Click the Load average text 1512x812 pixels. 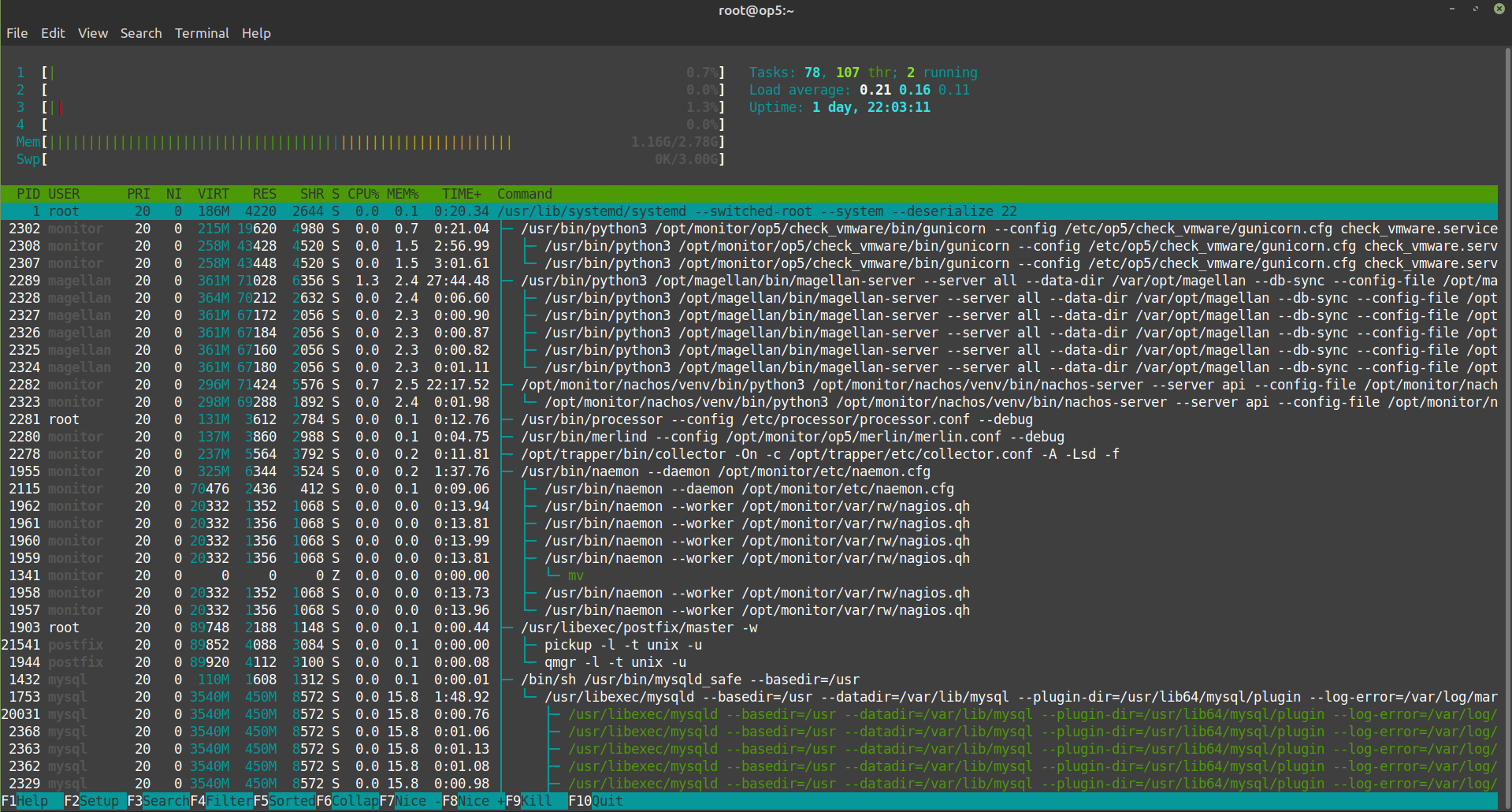[860, 90]
